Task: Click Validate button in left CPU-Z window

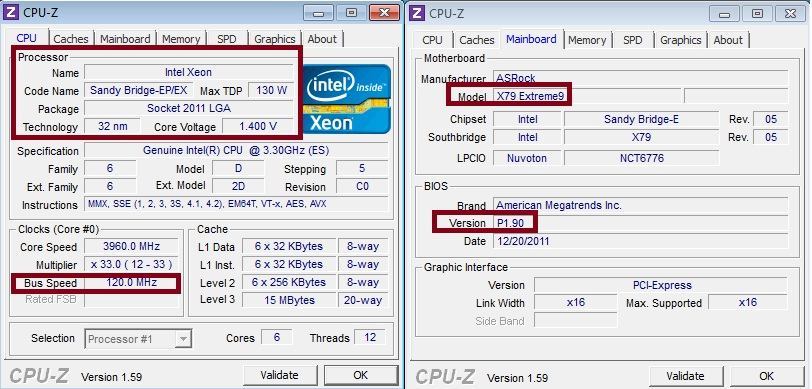Action: pyautogui.click(x=280, y=375)
